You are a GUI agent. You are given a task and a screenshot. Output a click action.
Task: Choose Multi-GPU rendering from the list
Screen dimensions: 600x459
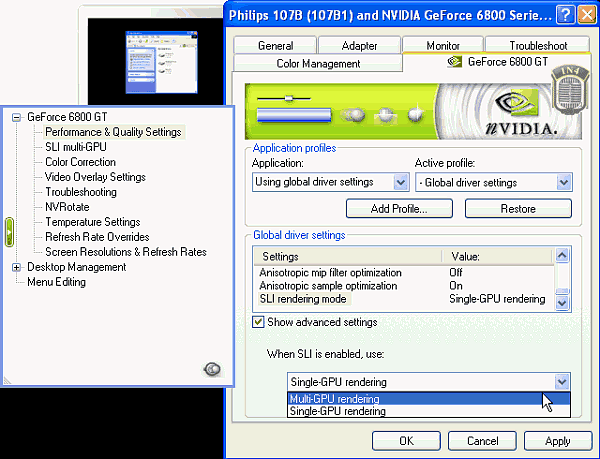click(x=335, y=398)
